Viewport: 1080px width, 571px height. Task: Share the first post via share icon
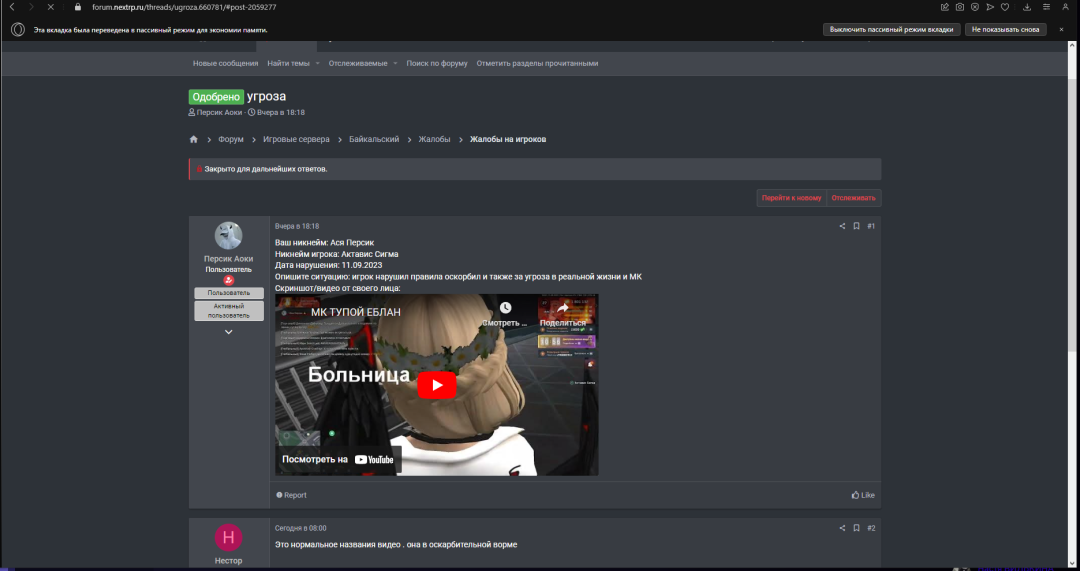[x=842, y=226]
